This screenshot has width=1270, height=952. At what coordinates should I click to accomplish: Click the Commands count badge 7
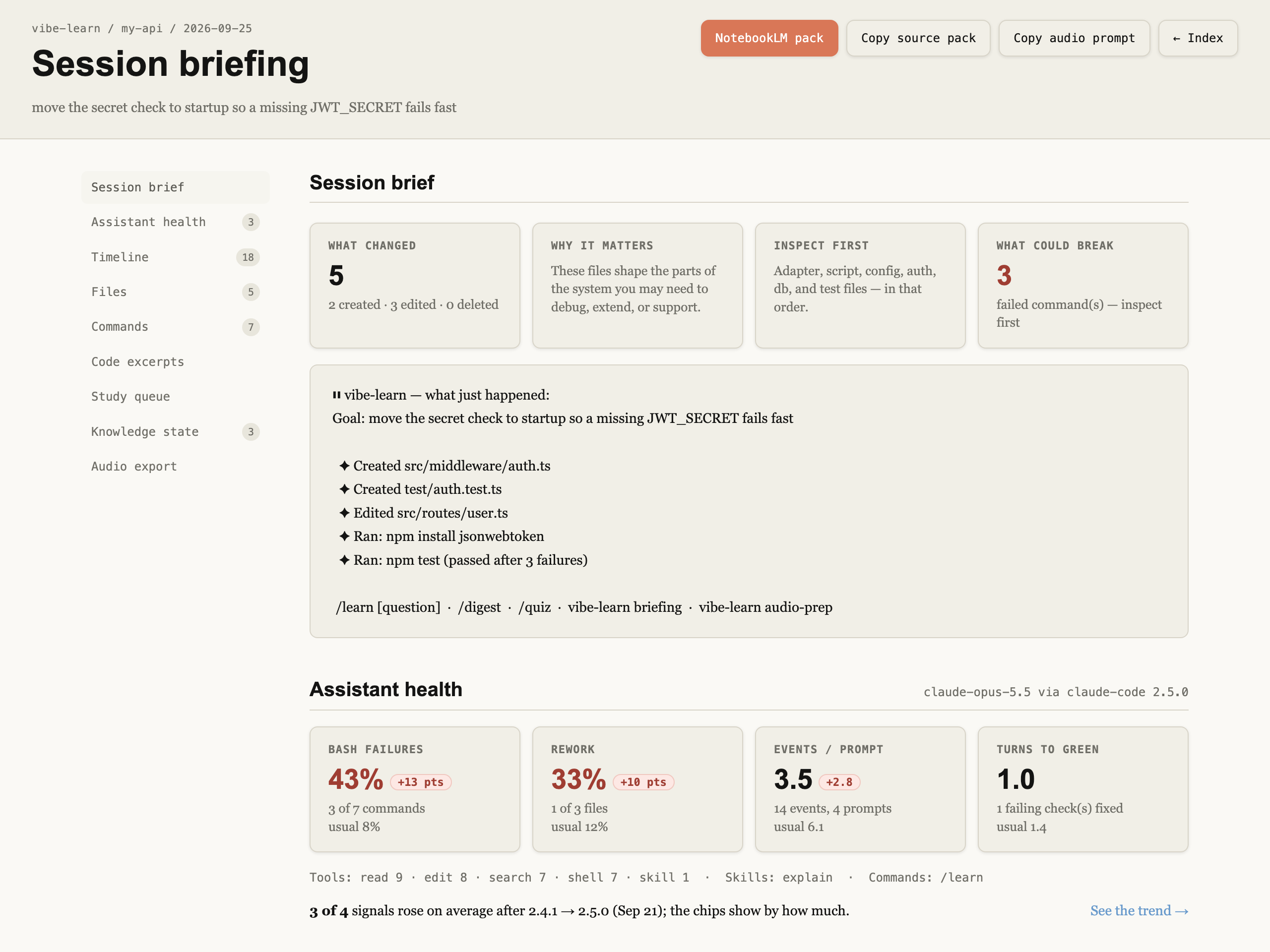[x=251, y=327]
